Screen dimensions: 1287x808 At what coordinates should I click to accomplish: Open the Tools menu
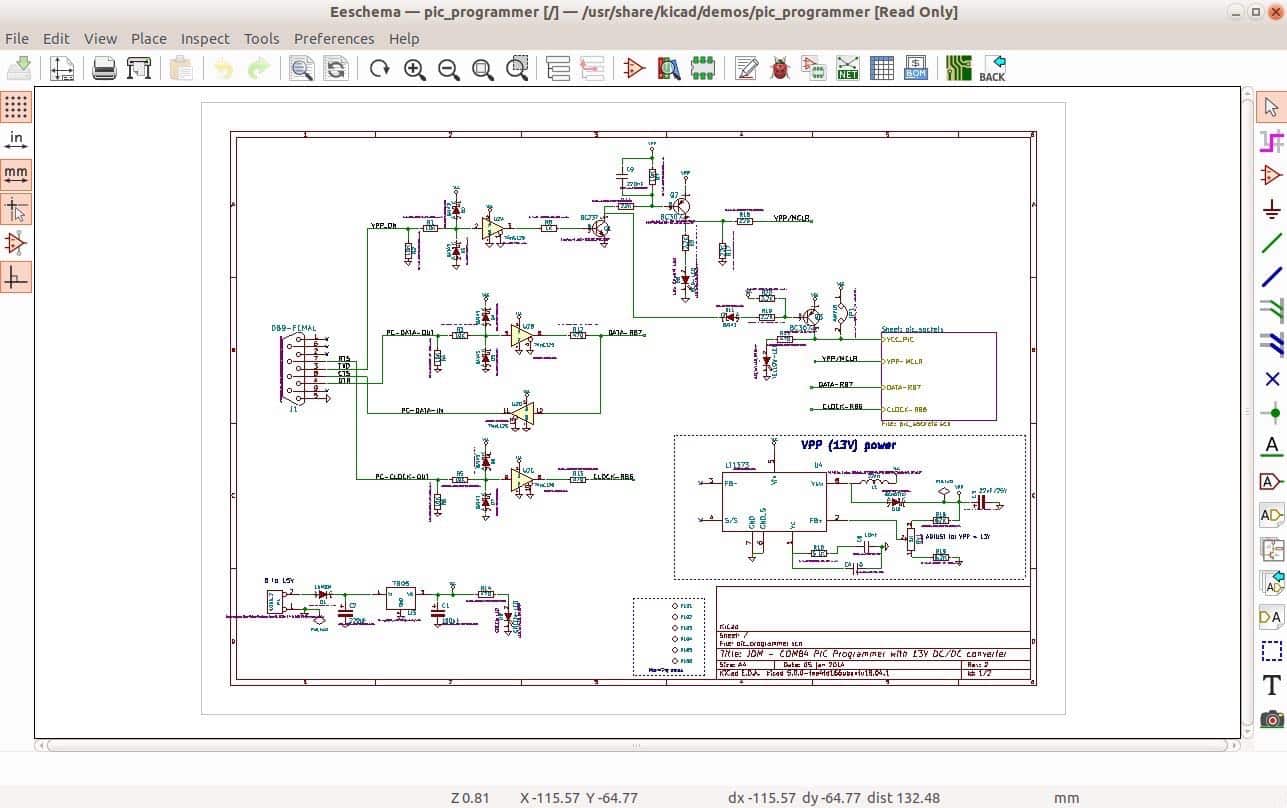(262, 38)
